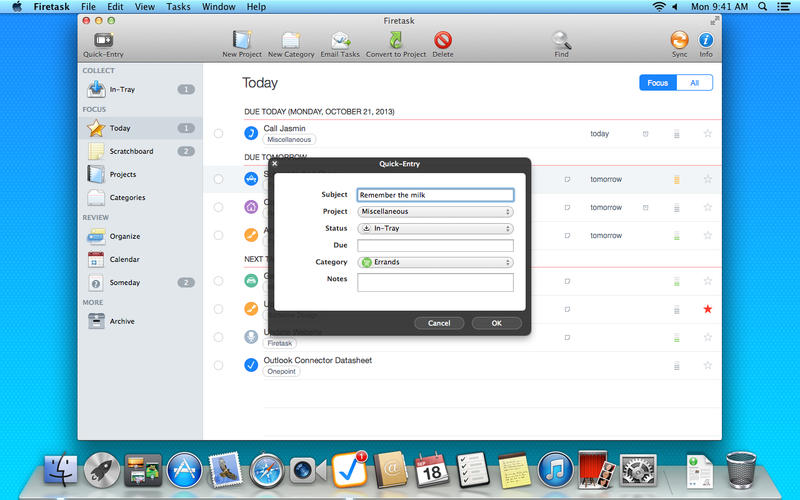Click the Due date input field

click(435, 245)
